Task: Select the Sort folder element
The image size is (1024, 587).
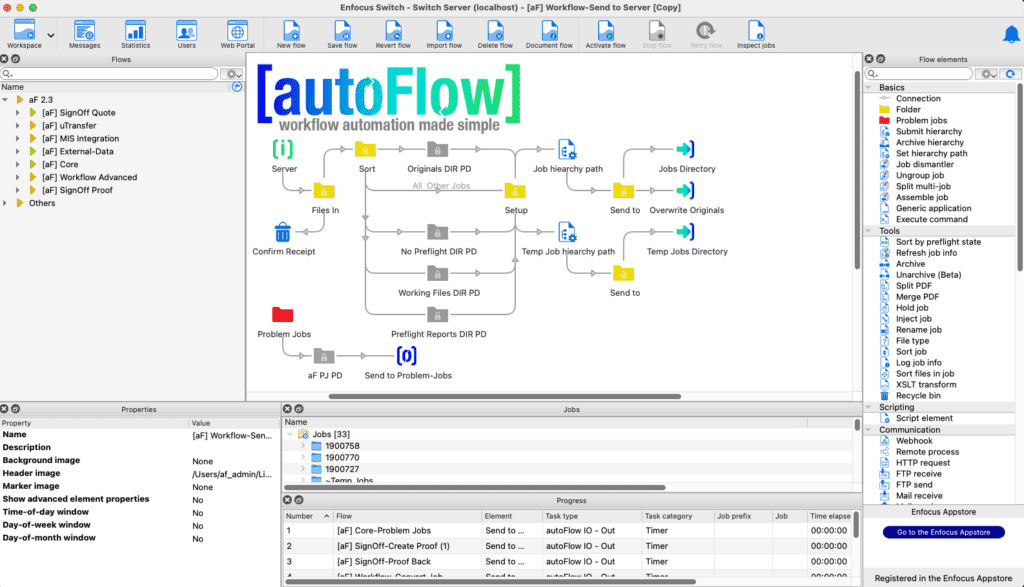Action: [x=365, y=150]
